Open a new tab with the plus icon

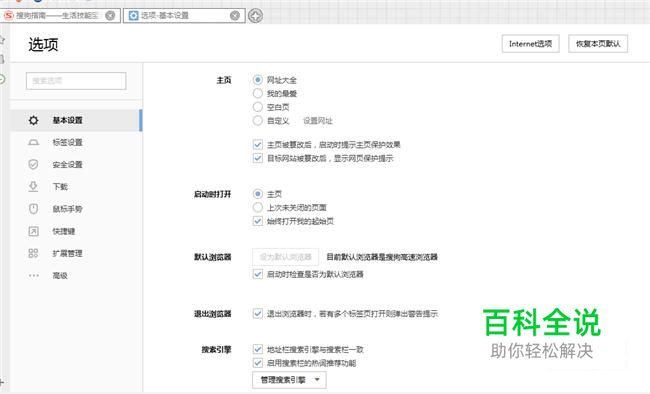[255, 16]
